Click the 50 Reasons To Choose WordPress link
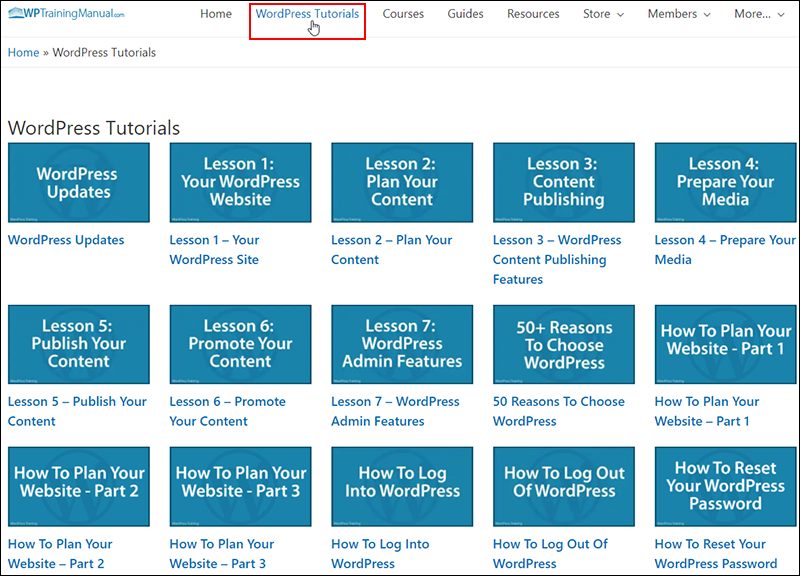The height and width of the screenshot is (576, 800). tap(559, 411)
